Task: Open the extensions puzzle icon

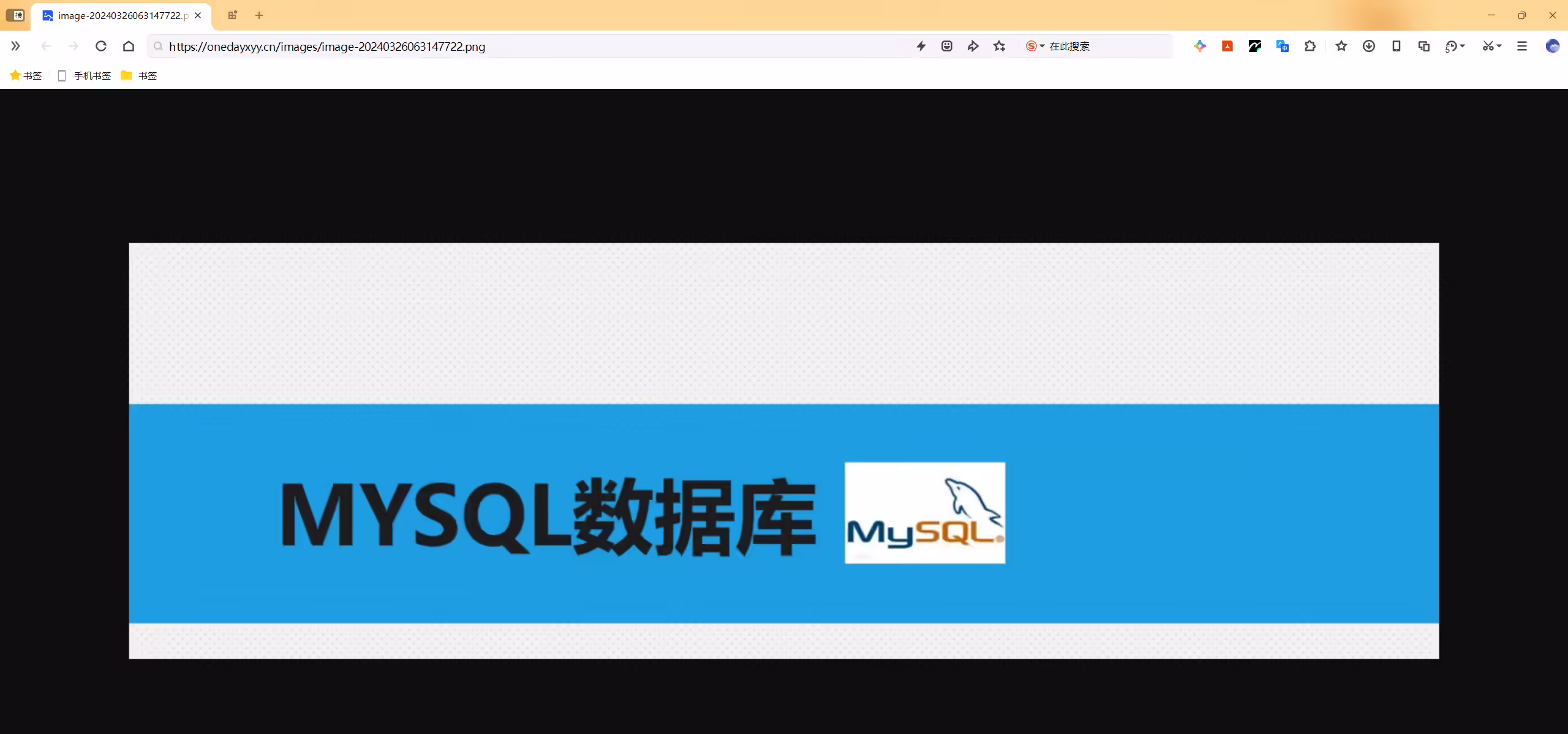Action: coord(1310,46)
